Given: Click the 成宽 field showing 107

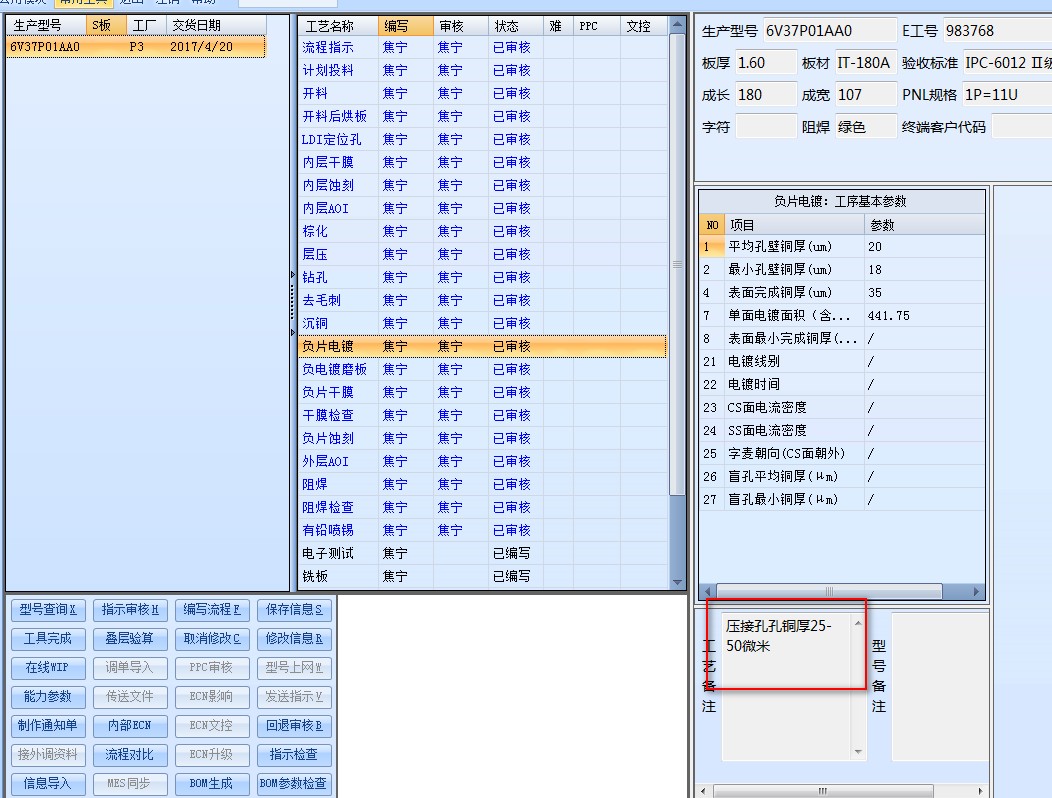Looking at the screenshot, I should [x=865, y=95].
